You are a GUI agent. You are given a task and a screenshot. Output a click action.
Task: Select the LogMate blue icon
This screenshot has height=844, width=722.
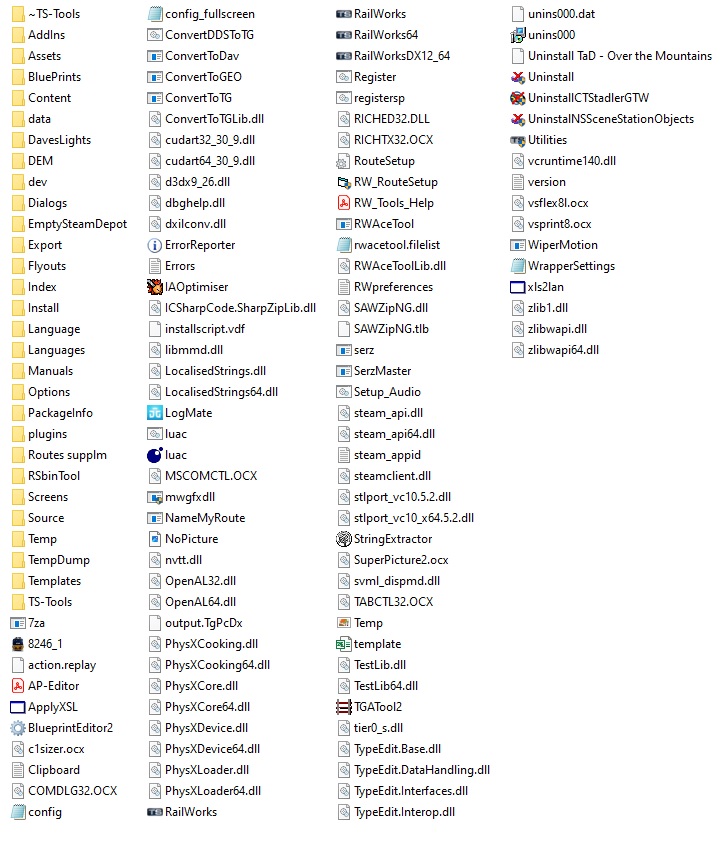pos(155,413)
